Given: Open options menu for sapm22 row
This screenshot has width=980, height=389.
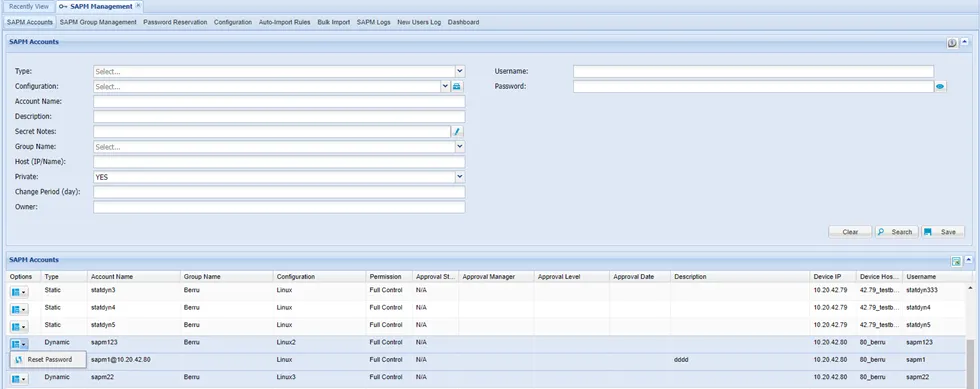Looking at the screenshot, I should [19, 380].
